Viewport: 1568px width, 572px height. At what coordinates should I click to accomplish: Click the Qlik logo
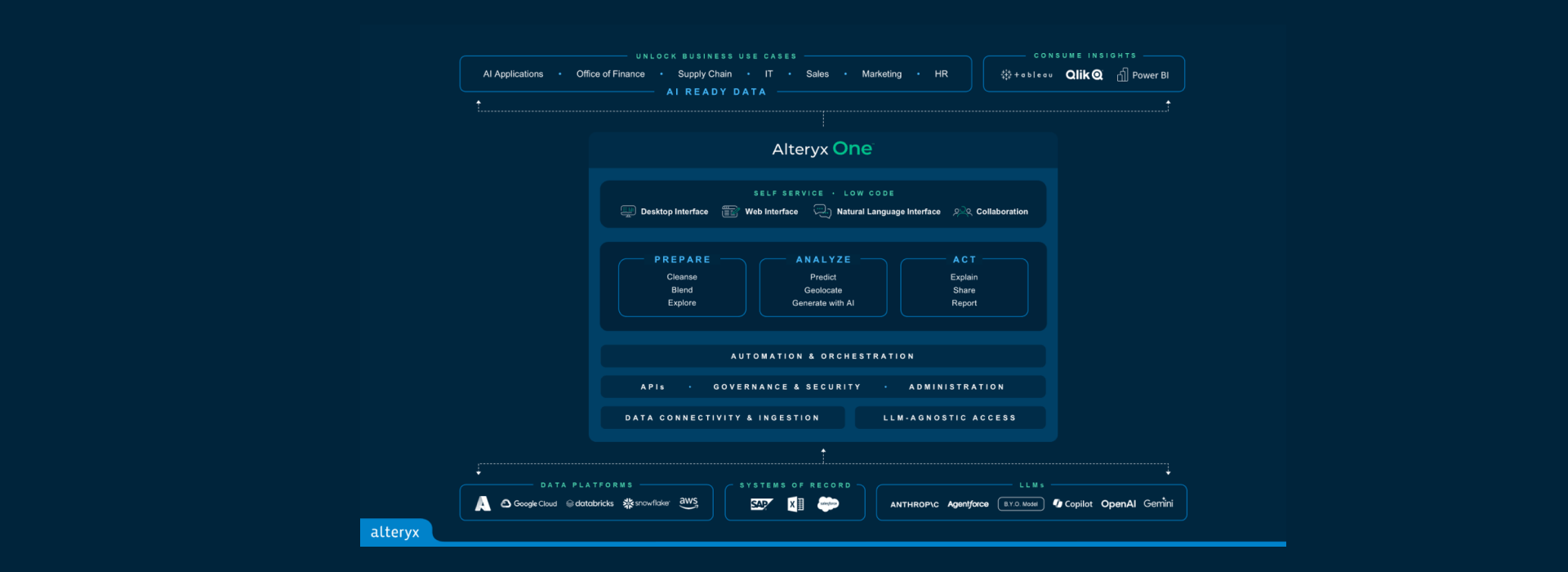1084,74
